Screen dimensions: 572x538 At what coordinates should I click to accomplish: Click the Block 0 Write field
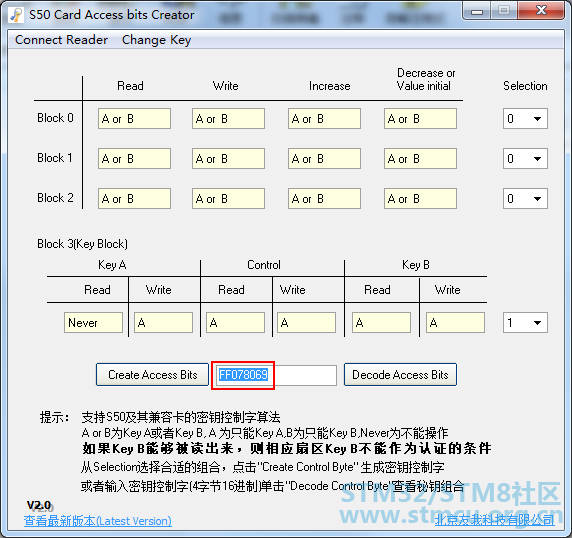[x=228, y=119]
